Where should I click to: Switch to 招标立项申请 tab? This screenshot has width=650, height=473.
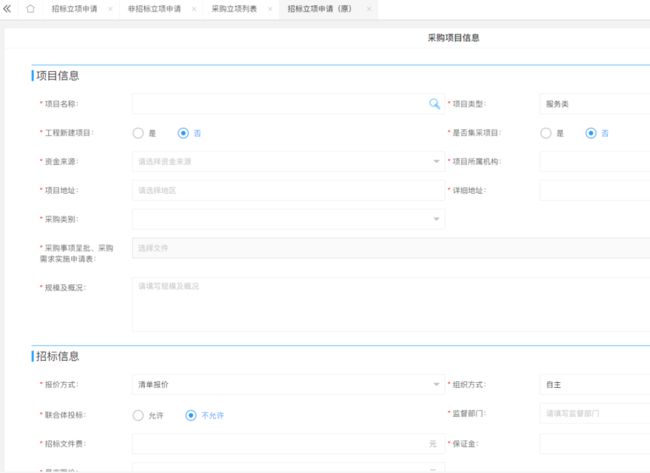click(75, 9)
